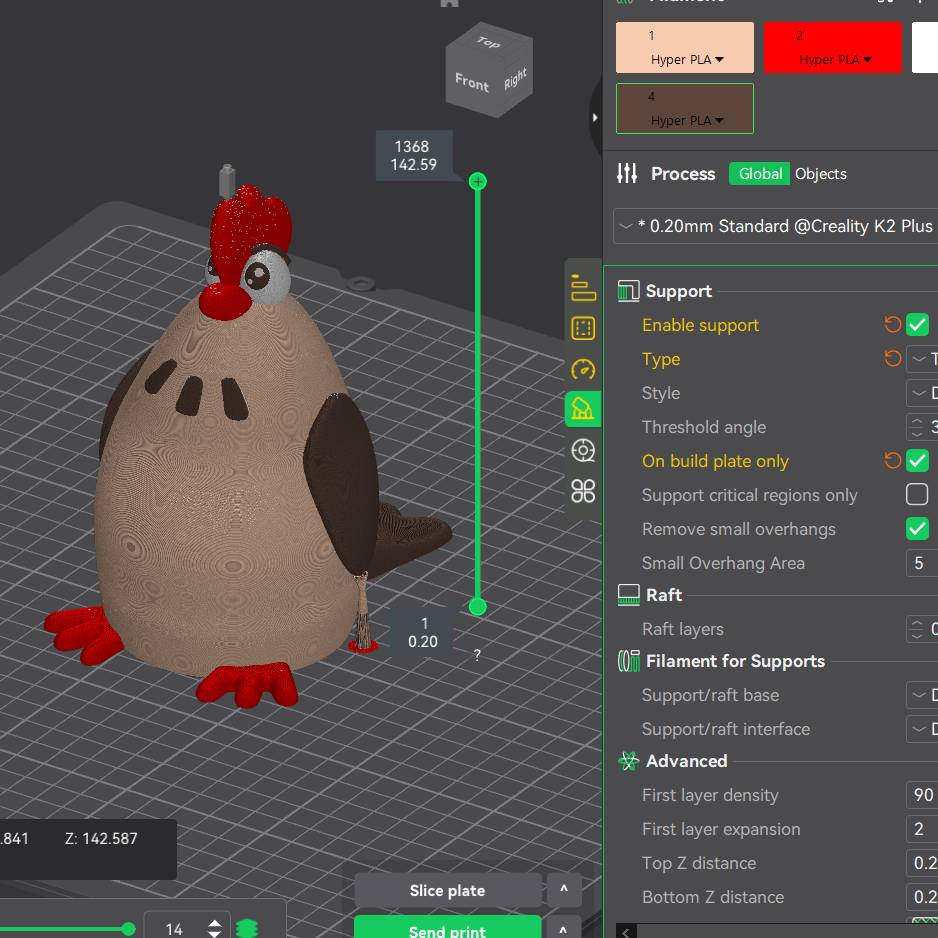Open the Speed gauge settings icon
Image resolution: width=938 pixels, height=938 pixels.
[x=583, y=369]
